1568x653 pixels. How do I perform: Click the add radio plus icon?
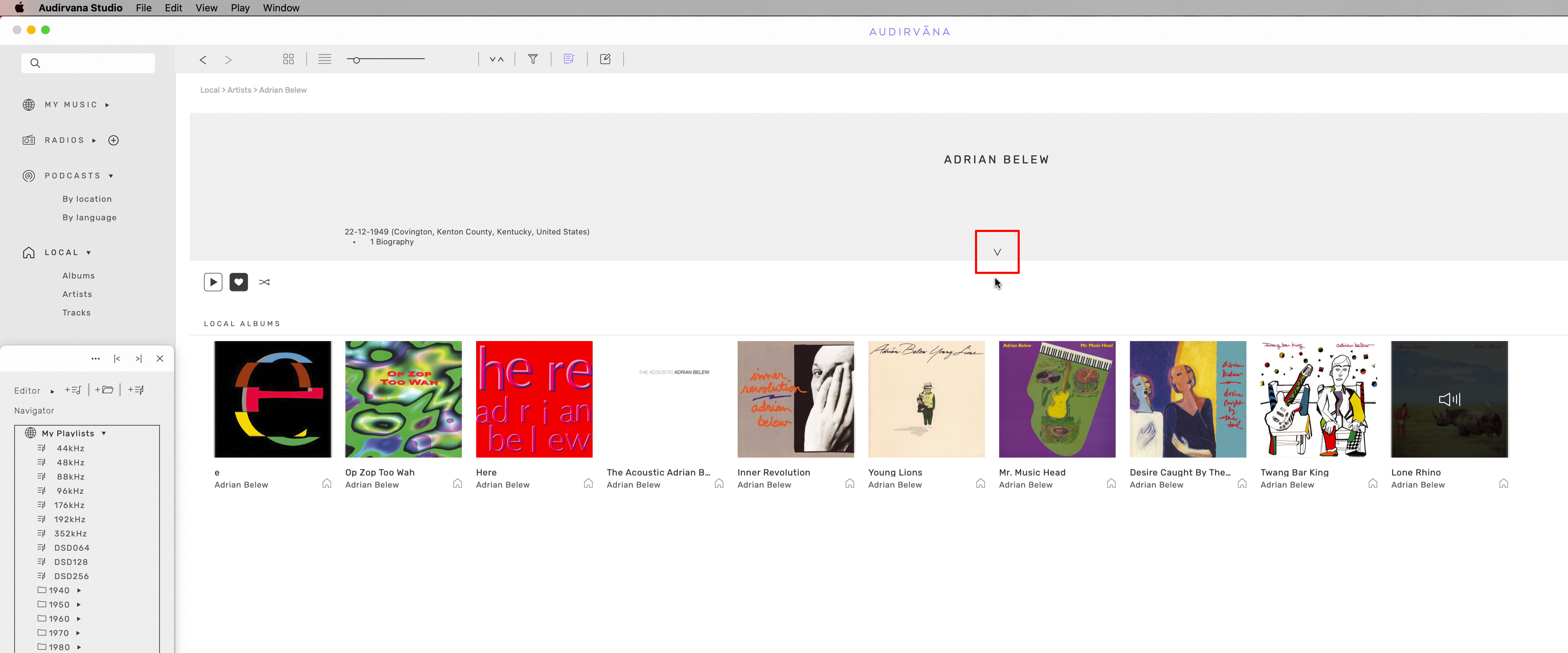point(113,141)
